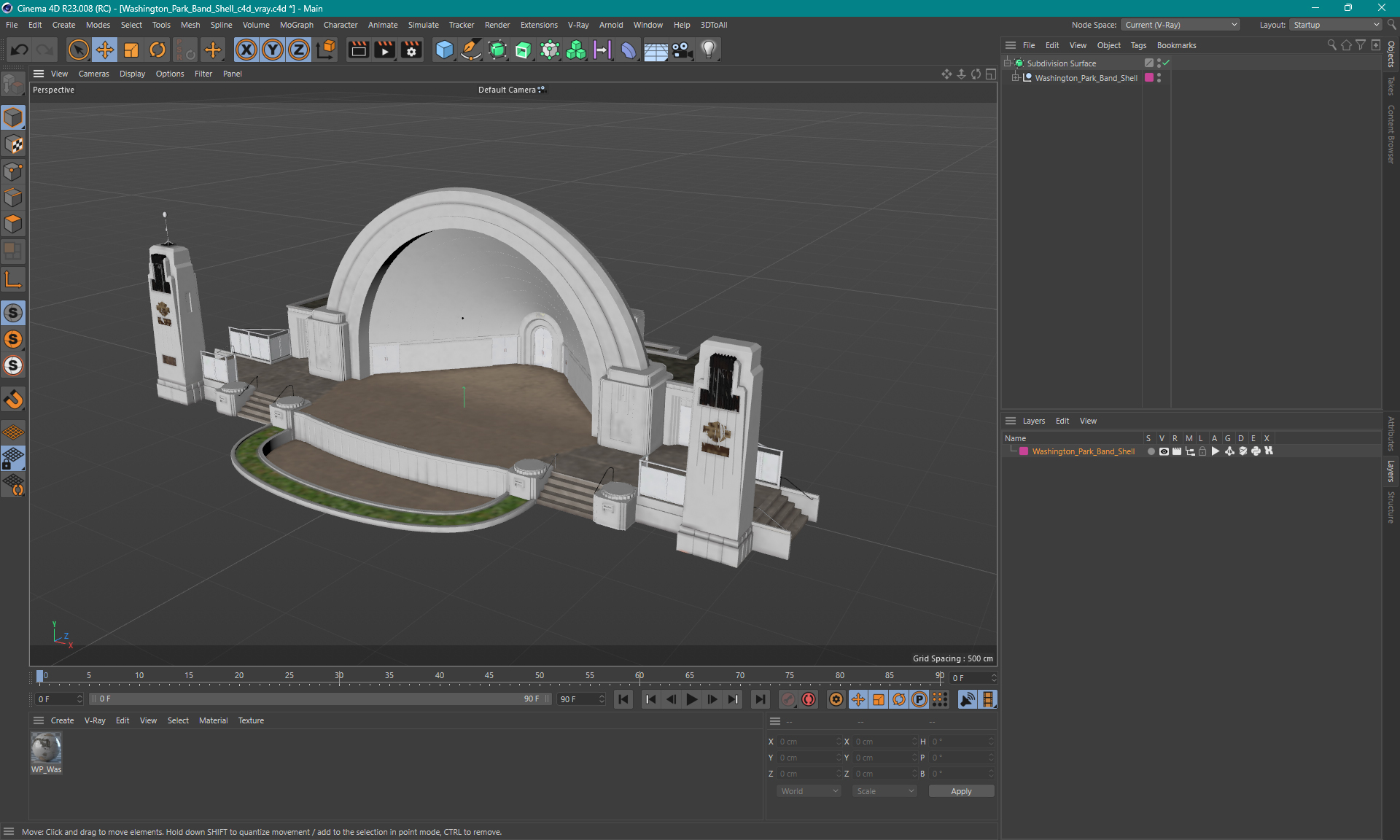Expand the Washington_Park_Band_Shell object tree
The height and width of the screenshot is (840, 1400).
point(1014,78)
